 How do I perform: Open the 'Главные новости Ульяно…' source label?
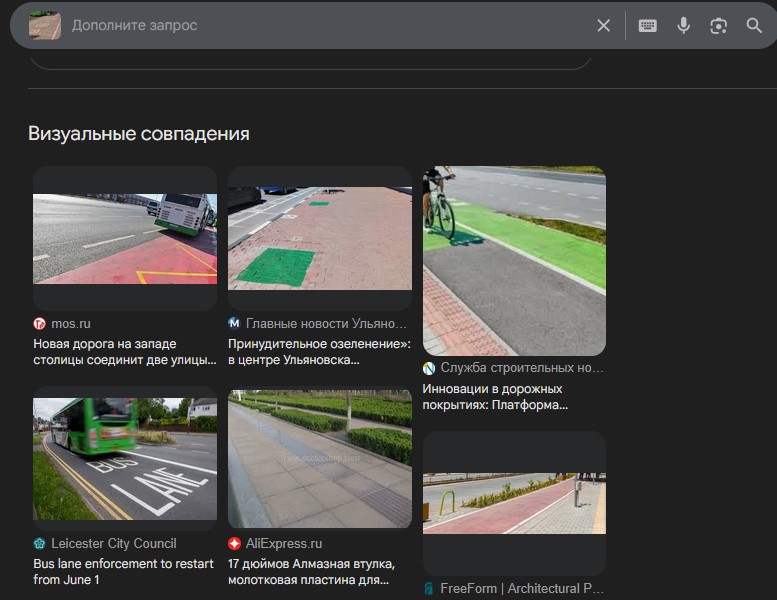pos(326,324)
